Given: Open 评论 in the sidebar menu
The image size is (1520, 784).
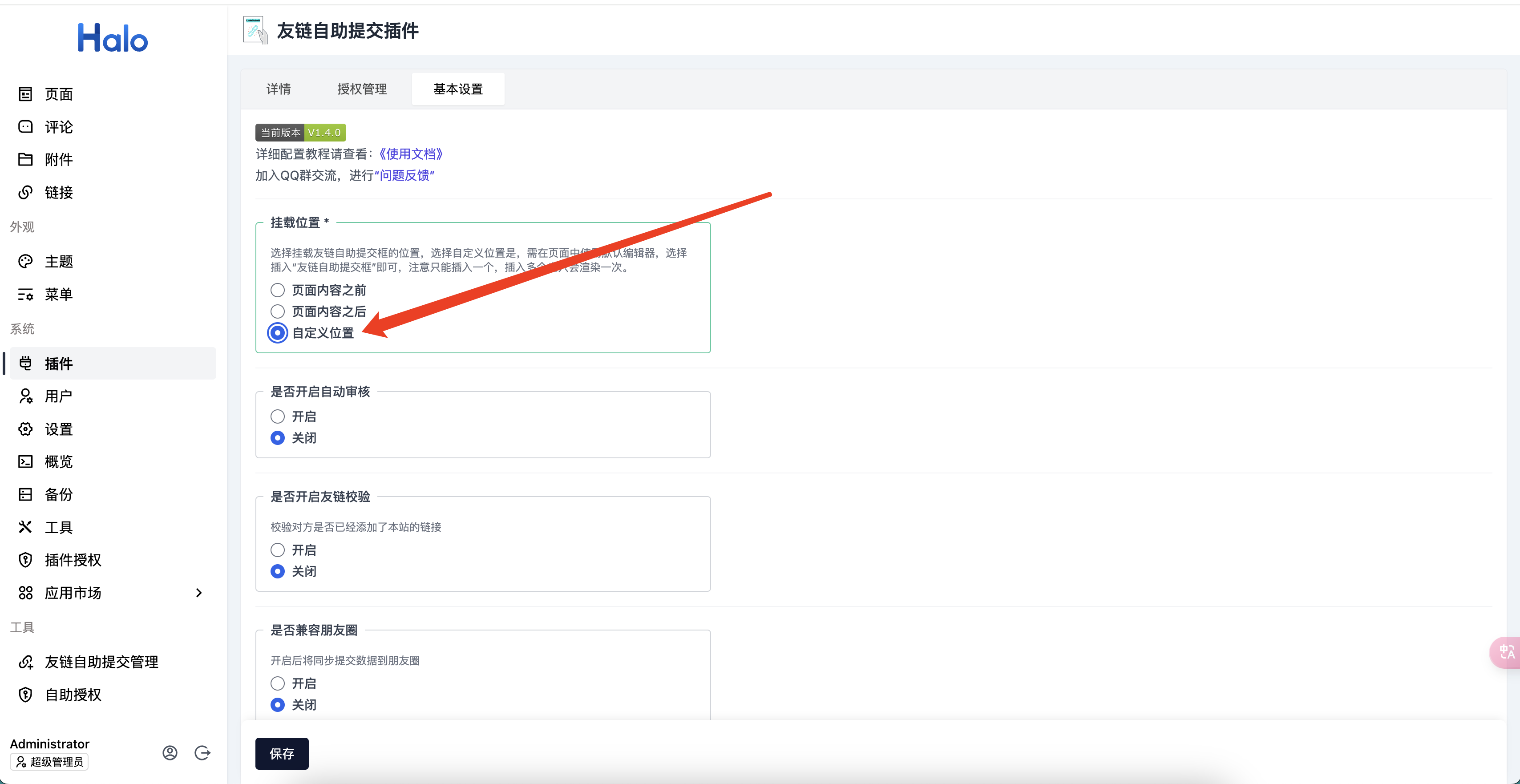Looking at the screenshot, I should (x=113, y=126).
